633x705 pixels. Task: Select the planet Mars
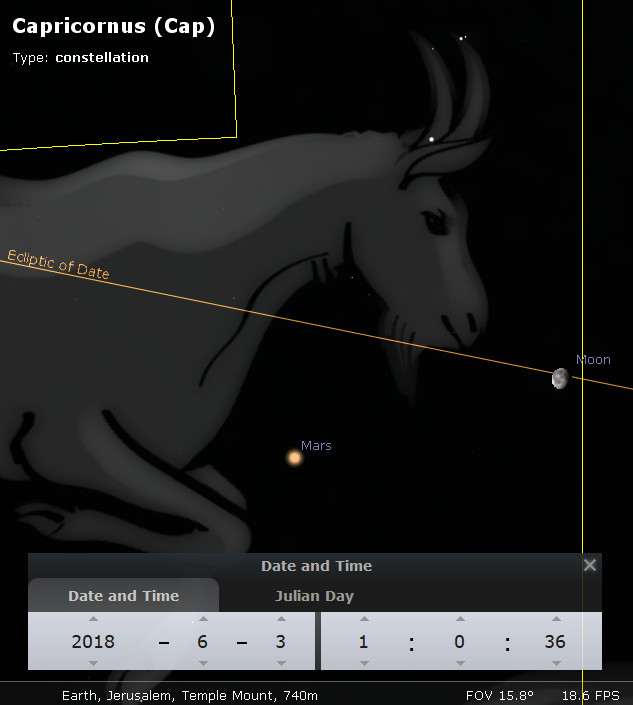point(294,458)
